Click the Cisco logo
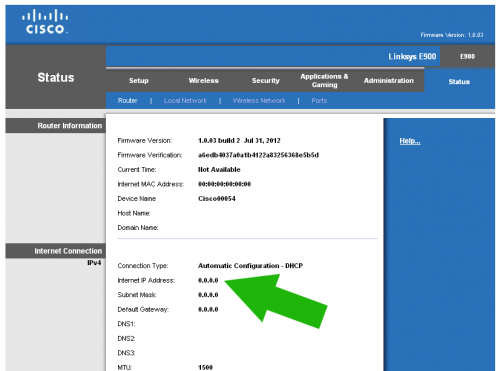 pyautogui.click(x=45, y=22)
